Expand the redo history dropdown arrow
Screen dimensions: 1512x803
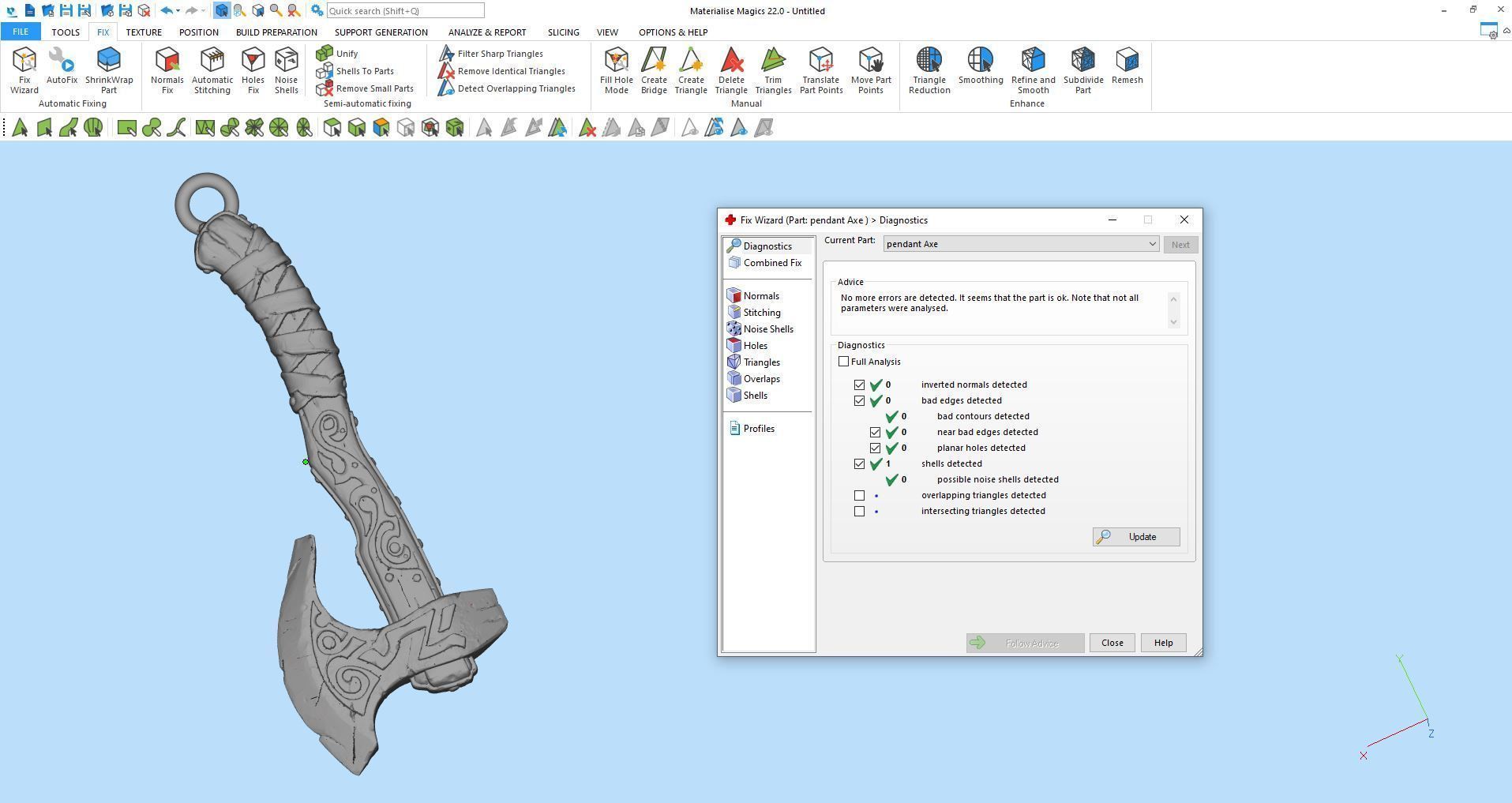(203, 11)
